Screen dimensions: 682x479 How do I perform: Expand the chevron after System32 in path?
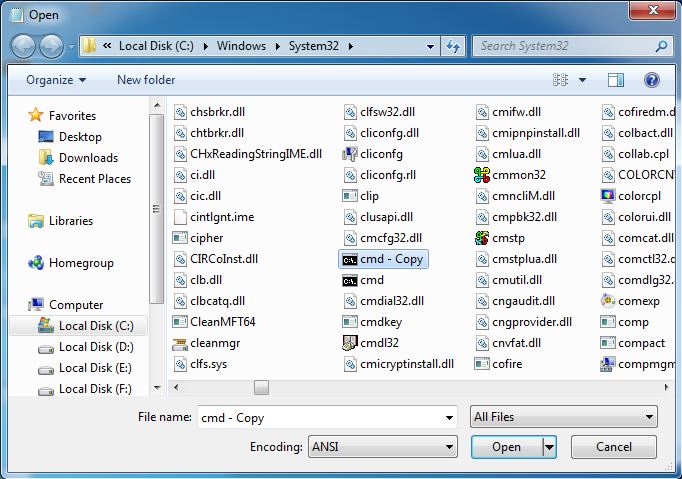(x=351, y=46)
